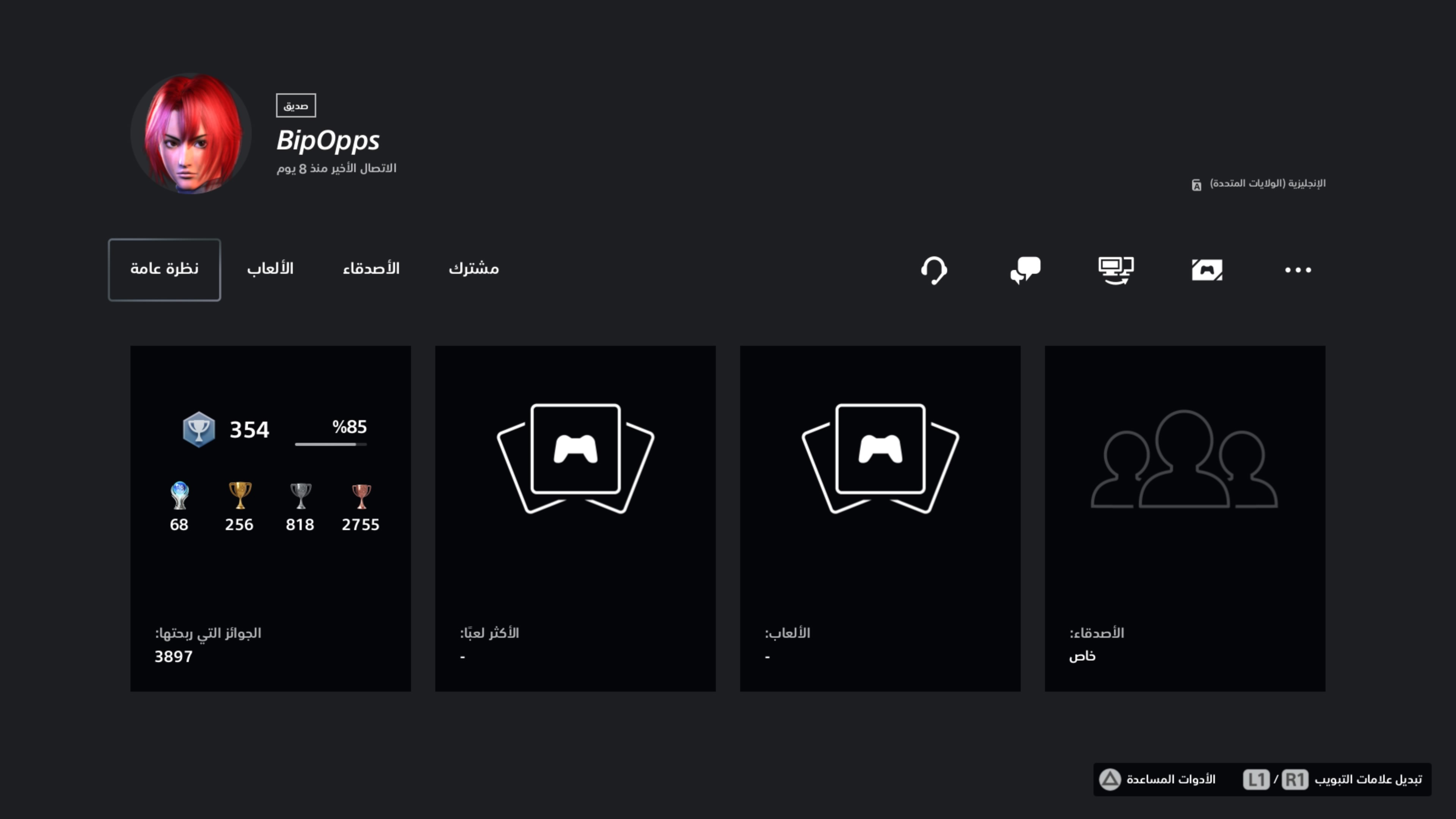1456x819 pixels.
Task: Click the headset voice chat icon
Action: coord(934,270)
